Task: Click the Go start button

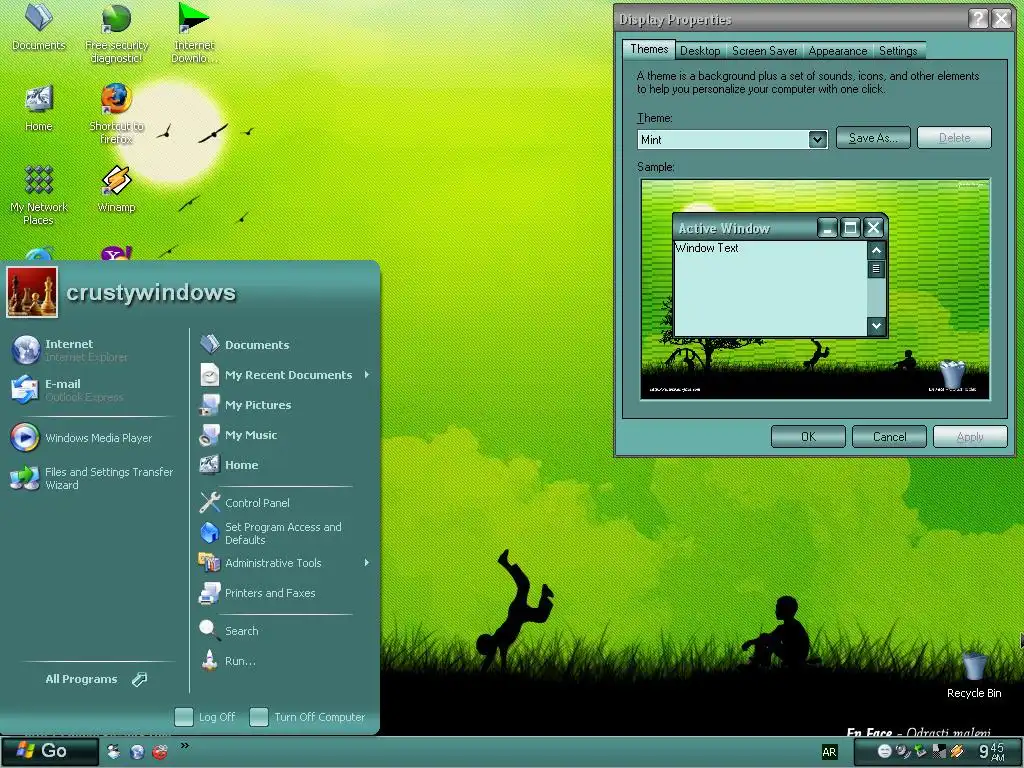Action: 50,752
